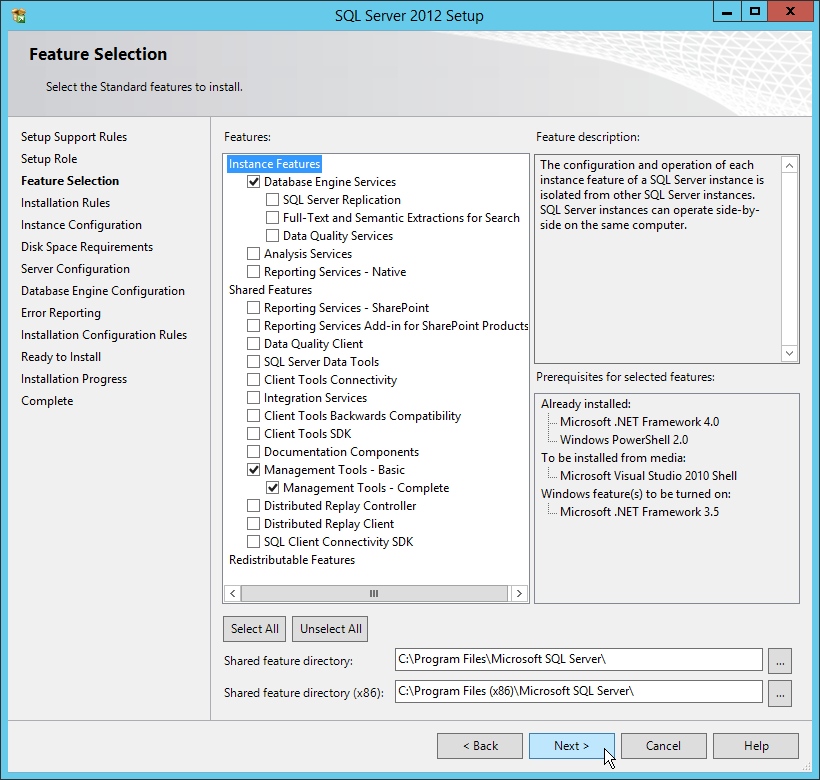Check Documentation Components
Screen dimensions: 820x780
253,452
